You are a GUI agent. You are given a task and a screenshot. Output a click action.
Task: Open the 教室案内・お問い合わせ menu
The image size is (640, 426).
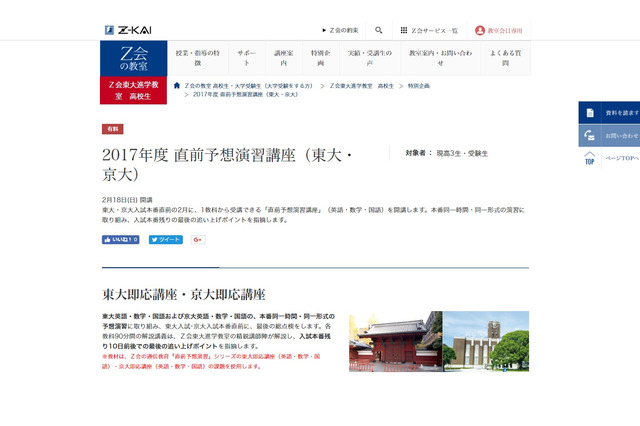[x=440, y=58]
